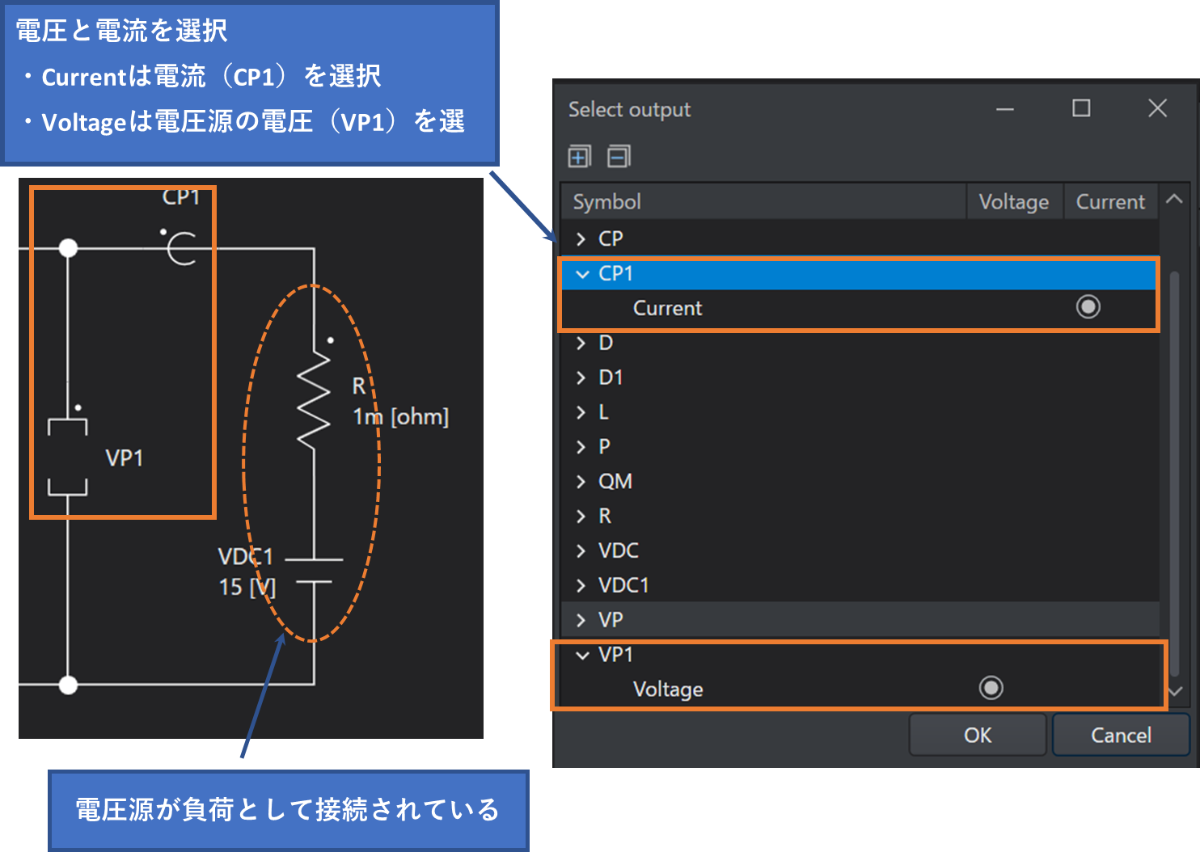Collapse the VP1 tree node
Viewport: 1200px width, 852px height.
tap(583, 655)
